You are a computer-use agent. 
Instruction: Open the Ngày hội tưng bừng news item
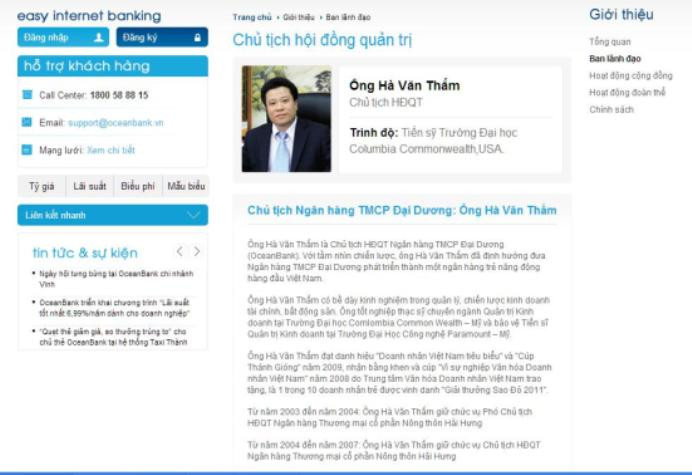116,279
